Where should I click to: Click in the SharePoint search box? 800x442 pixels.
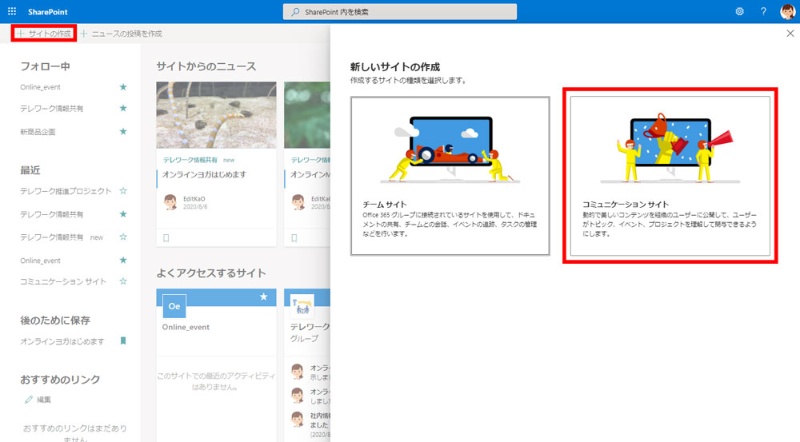[x=399, y=12]
